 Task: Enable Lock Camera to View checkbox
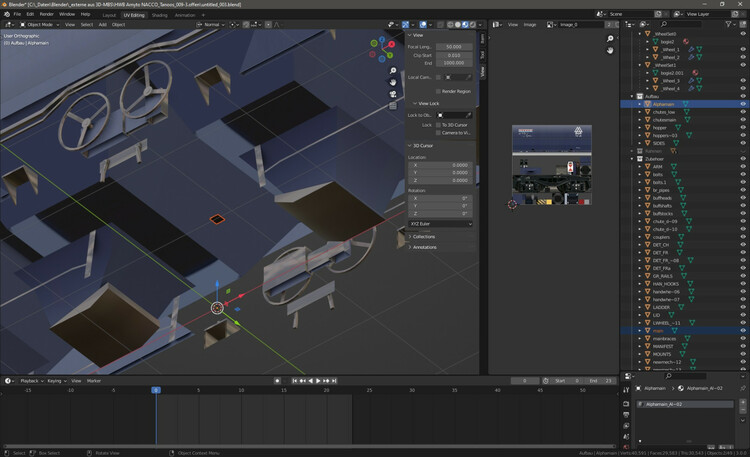(x=438, y=133)
